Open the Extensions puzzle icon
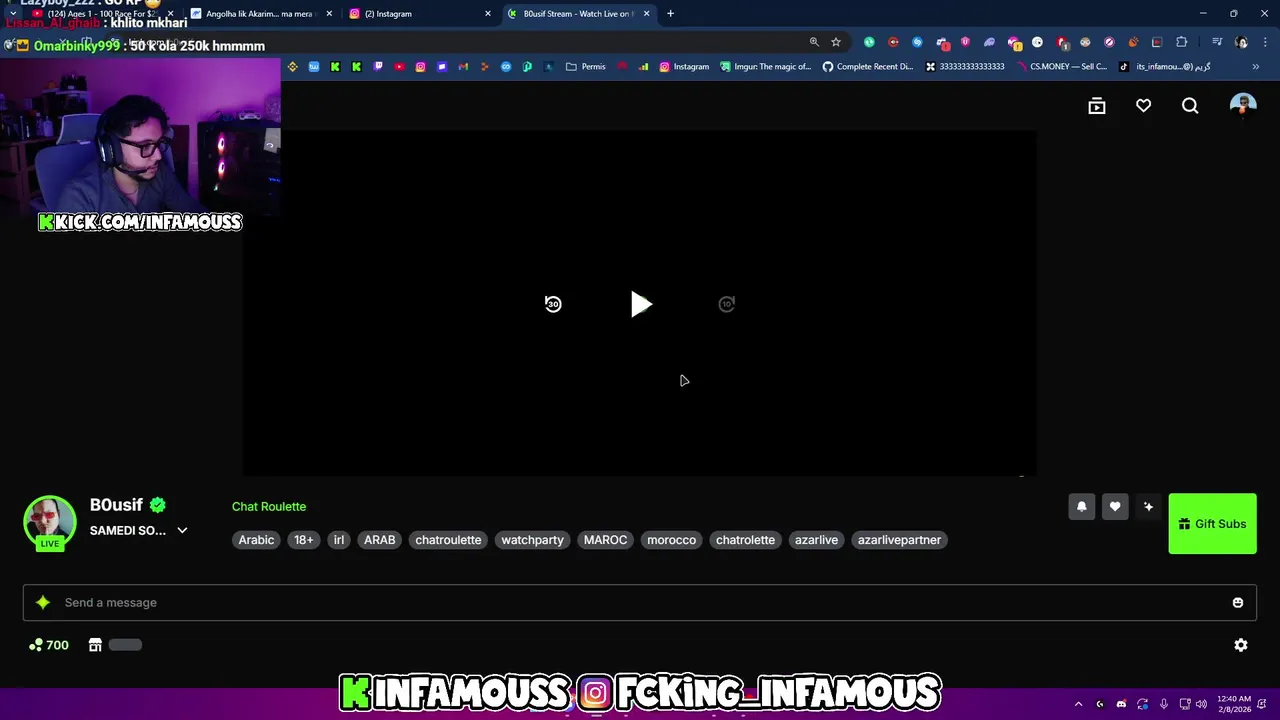 (1181, 42)
